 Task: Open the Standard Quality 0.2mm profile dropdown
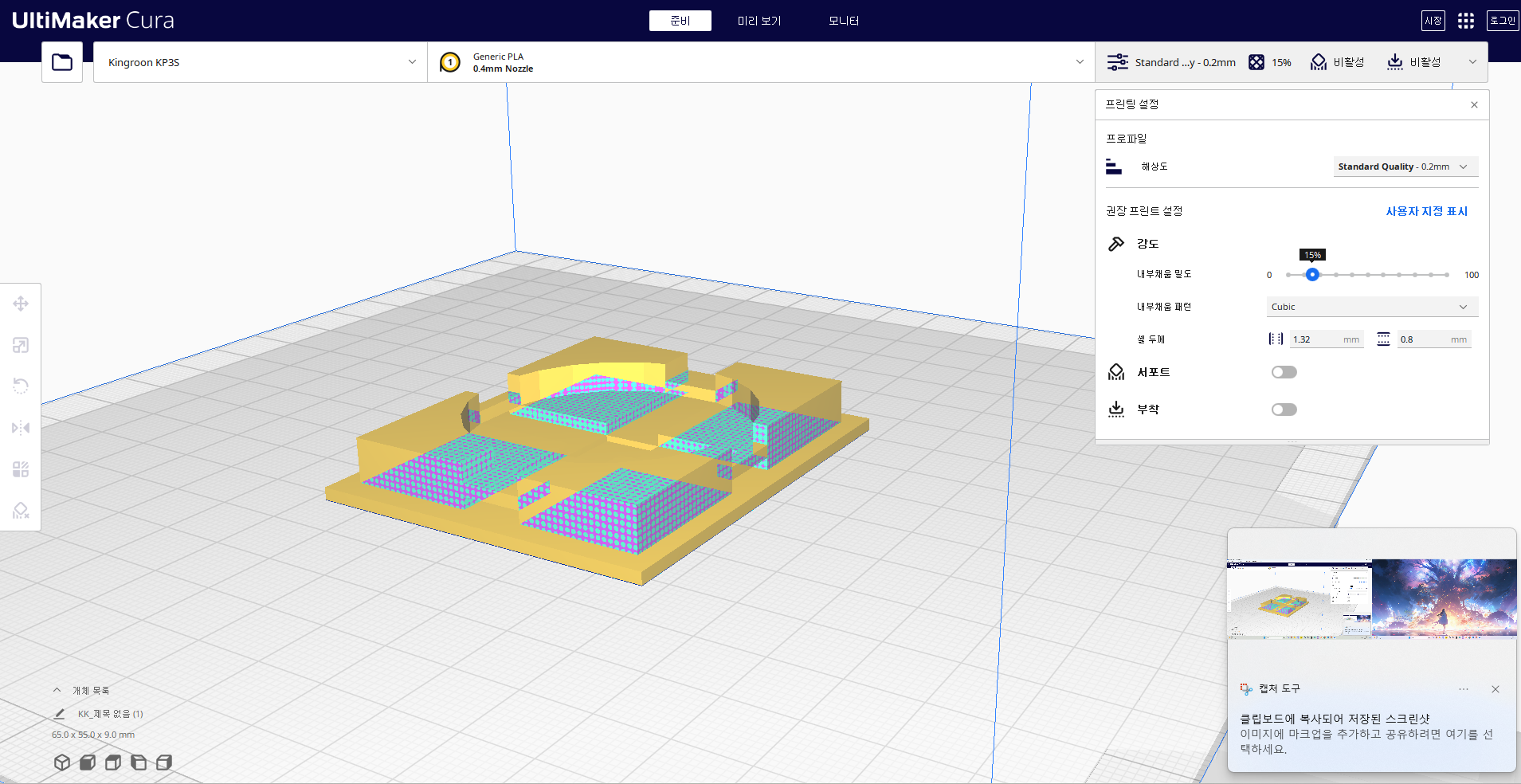[x=1405, y=167]
